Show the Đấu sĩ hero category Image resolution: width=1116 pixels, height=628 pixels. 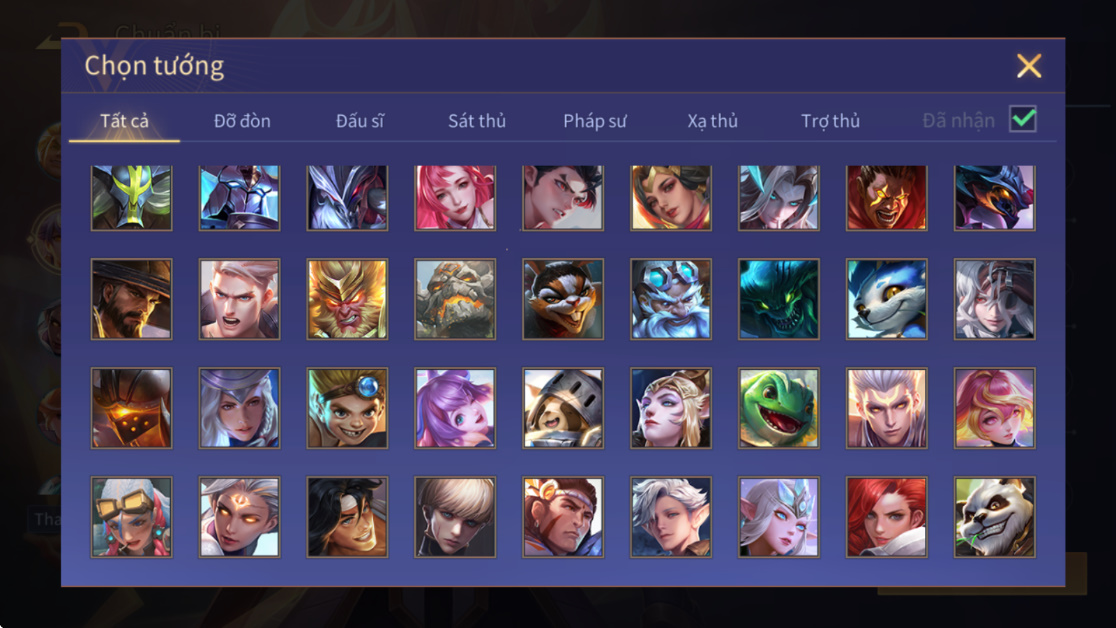(x=359, y=121)
